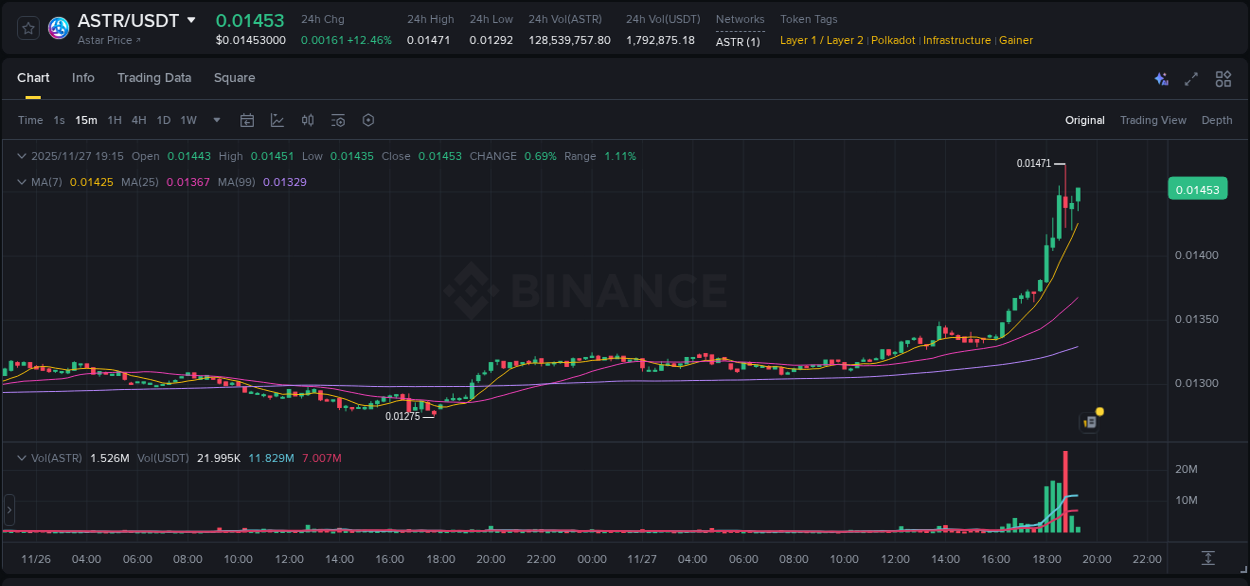Viewport: 1250px width, 586px height.
Task: Expand the chart to fullscreen
Action: pyautogui.click(x=1192, y=78)
